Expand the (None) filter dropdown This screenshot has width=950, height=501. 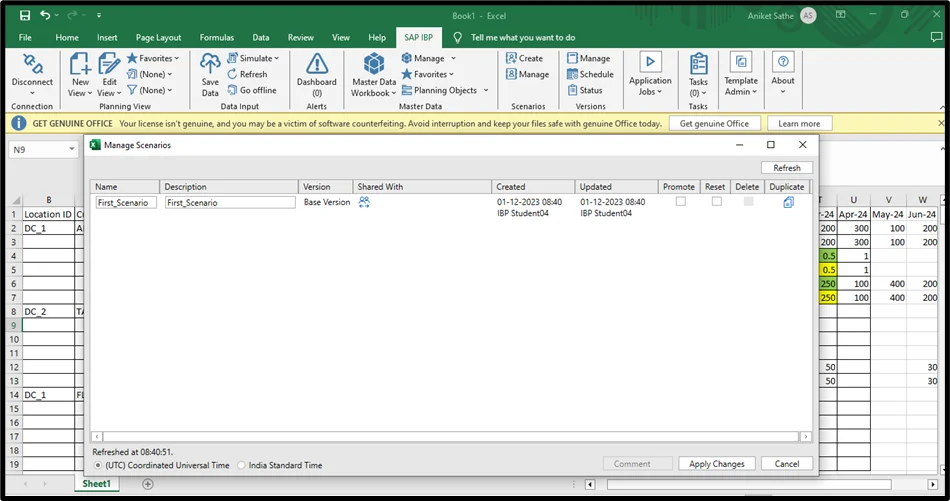coord(170,90)
